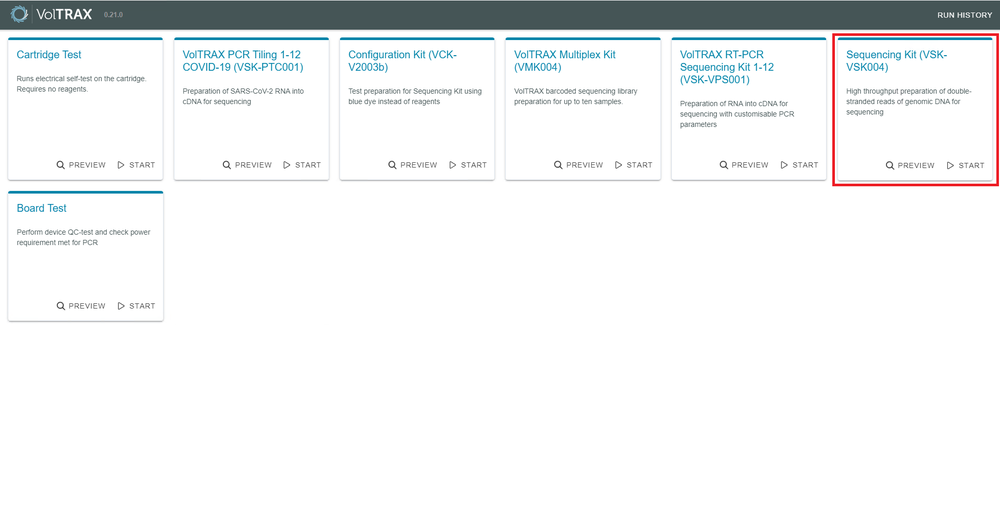Preview the Board Test
Image resolution: width=1000 pixels, height=512 pixels.
tap(81, 306)
